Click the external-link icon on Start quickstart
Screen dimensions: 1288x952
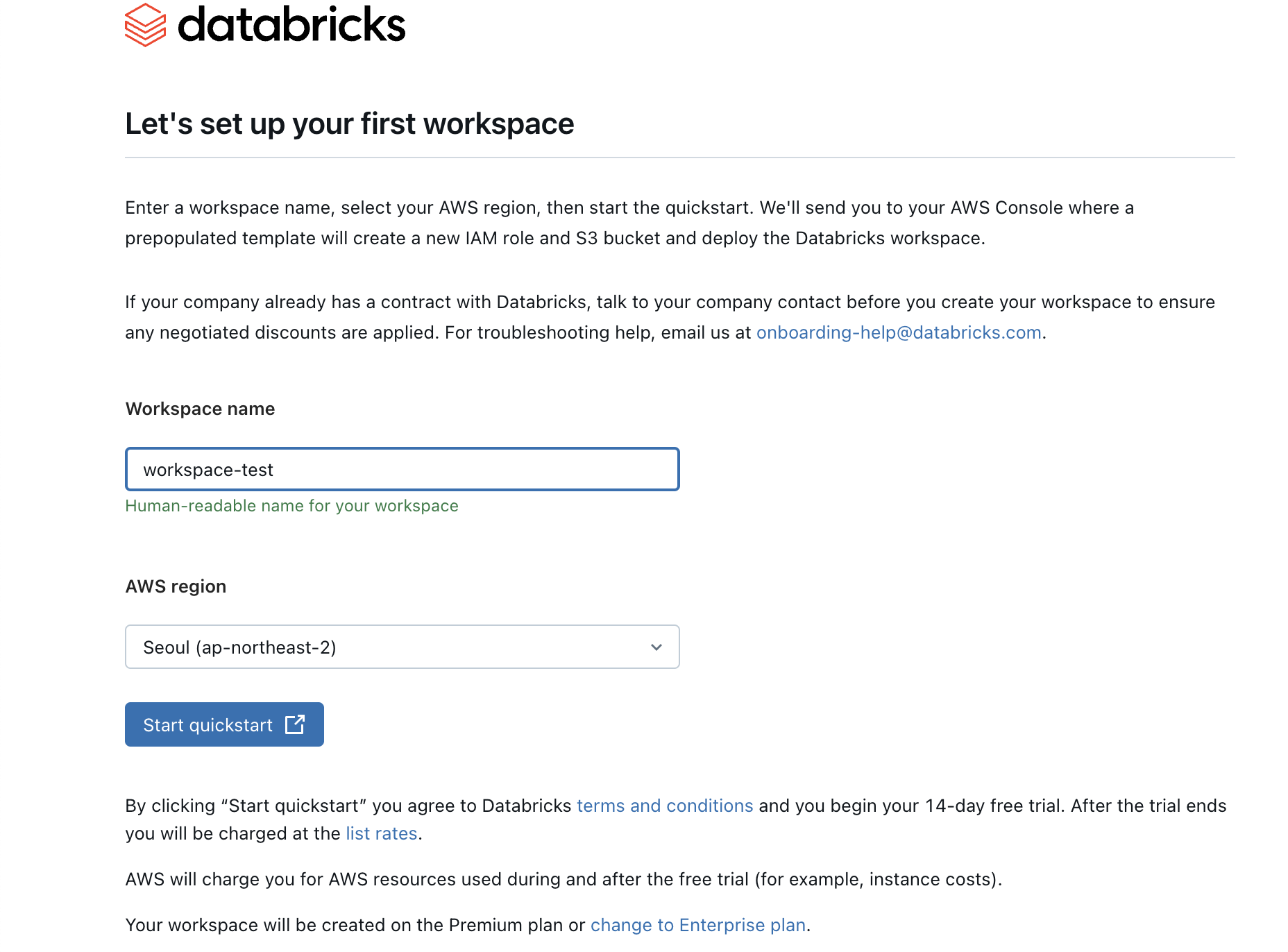click(295, 724)
